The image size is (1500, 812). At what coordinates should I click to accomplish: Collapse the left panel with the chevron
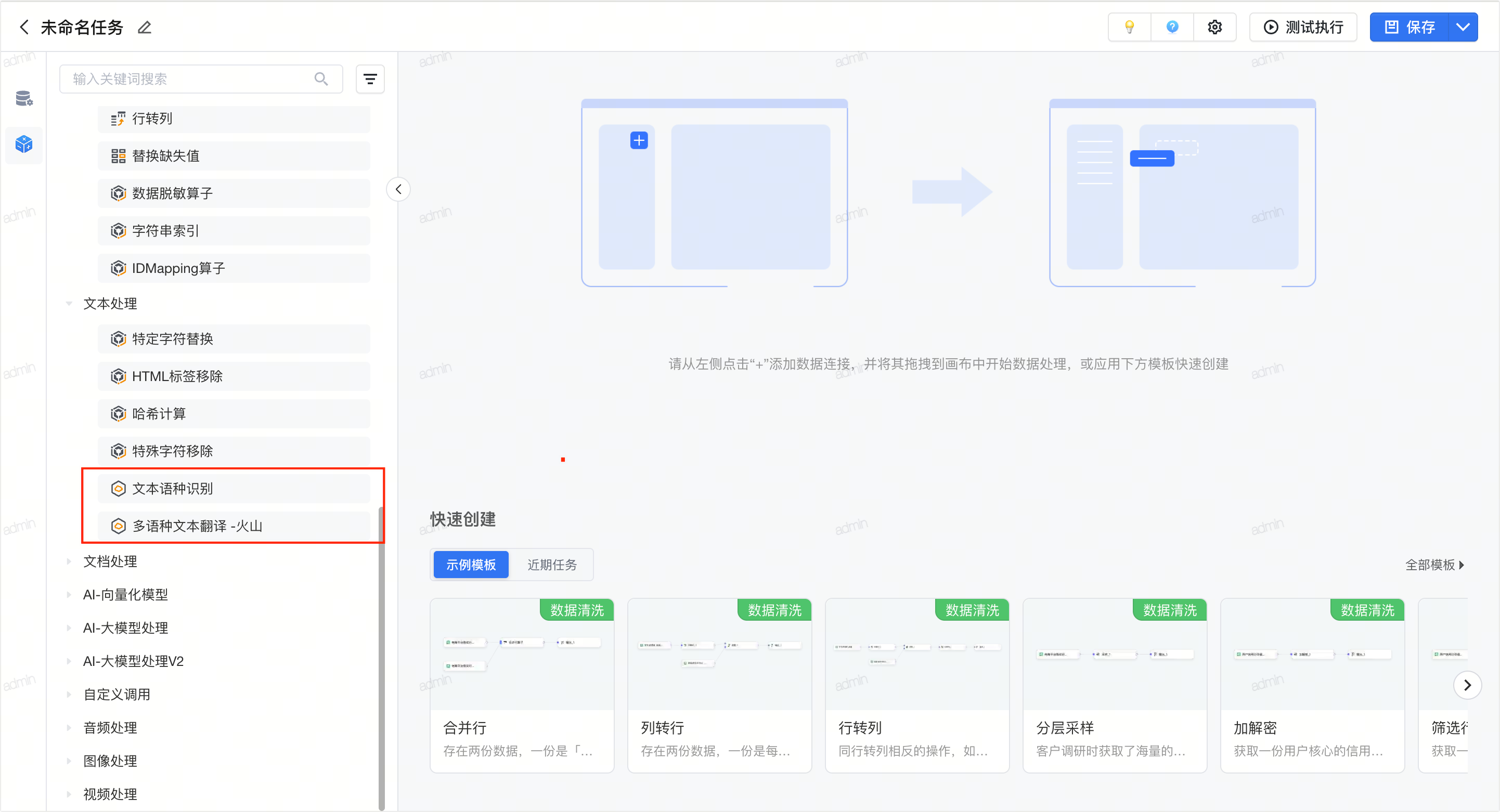[398, 189]
